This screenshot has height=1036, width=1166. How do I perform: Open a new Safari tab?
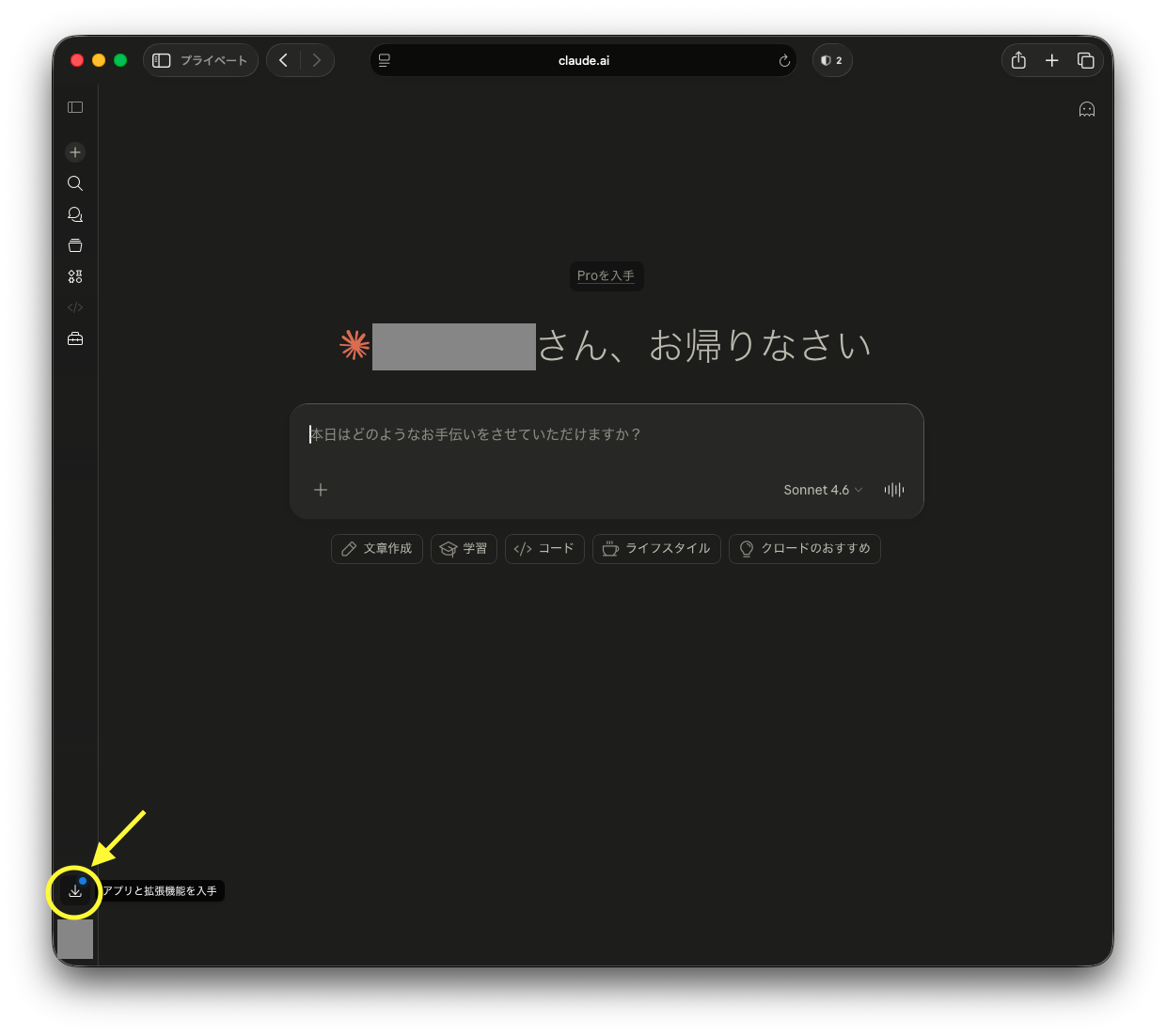pyautogui.click(x=1052, y=60)
